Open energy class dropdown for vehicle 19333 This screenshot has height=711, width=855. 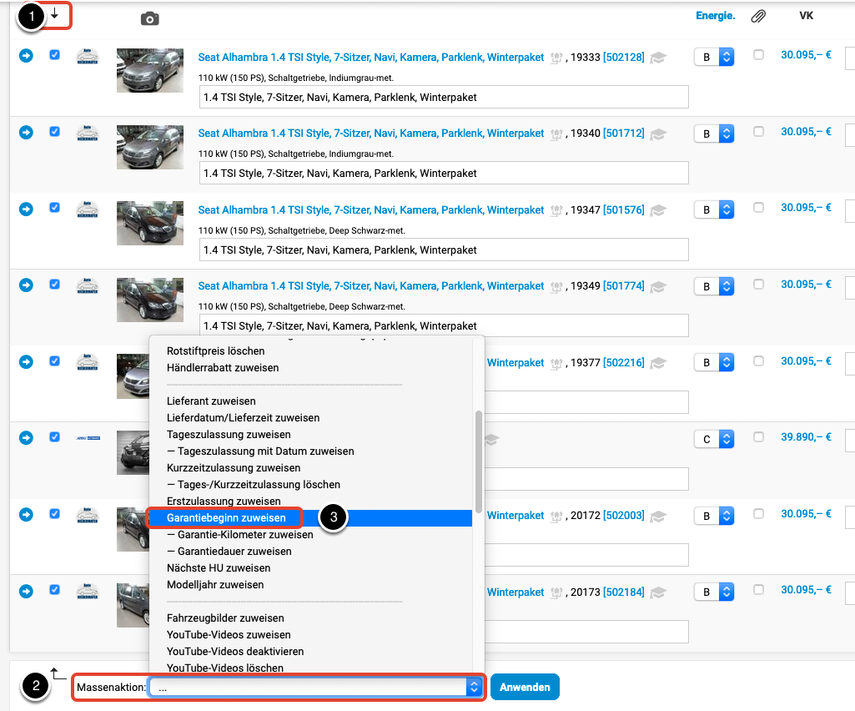[714, 58]
